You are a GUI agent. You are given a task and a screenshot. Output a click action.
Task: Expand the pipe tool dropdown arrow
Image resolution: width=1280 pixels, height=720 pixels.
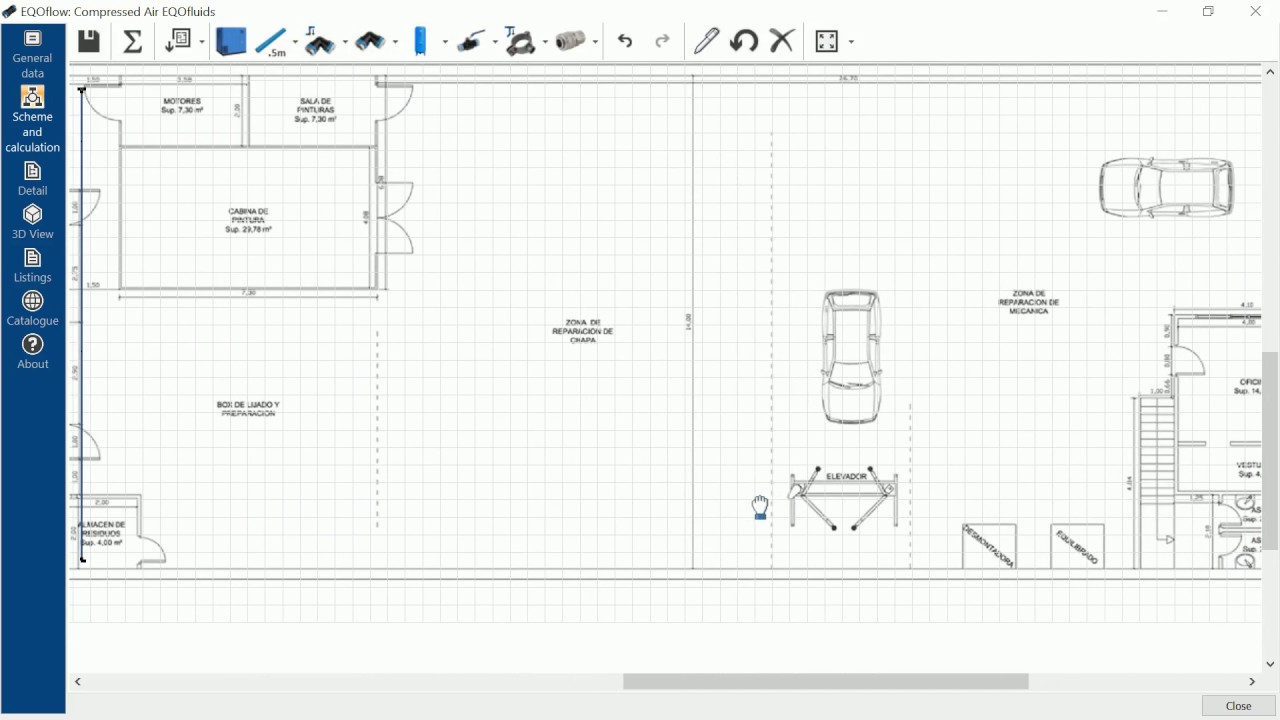(296, 42)
